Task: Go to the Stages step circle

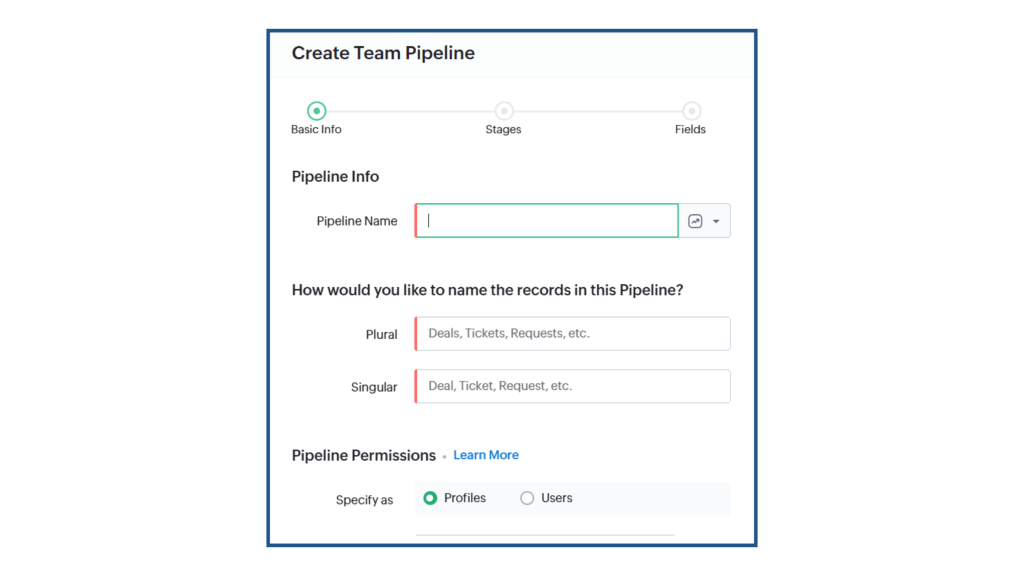Action: [x=504, y=111]
